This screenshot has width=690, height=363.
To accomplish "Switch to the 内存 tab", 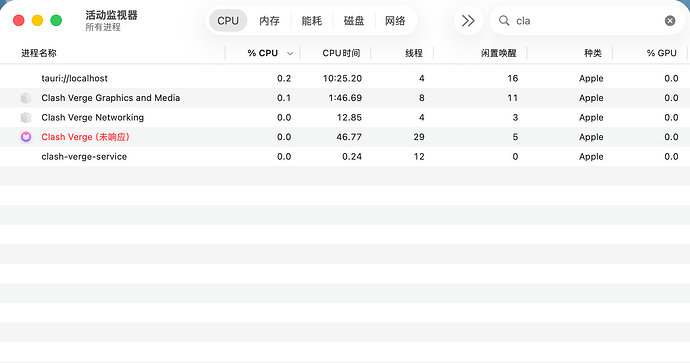I will 269,21.
